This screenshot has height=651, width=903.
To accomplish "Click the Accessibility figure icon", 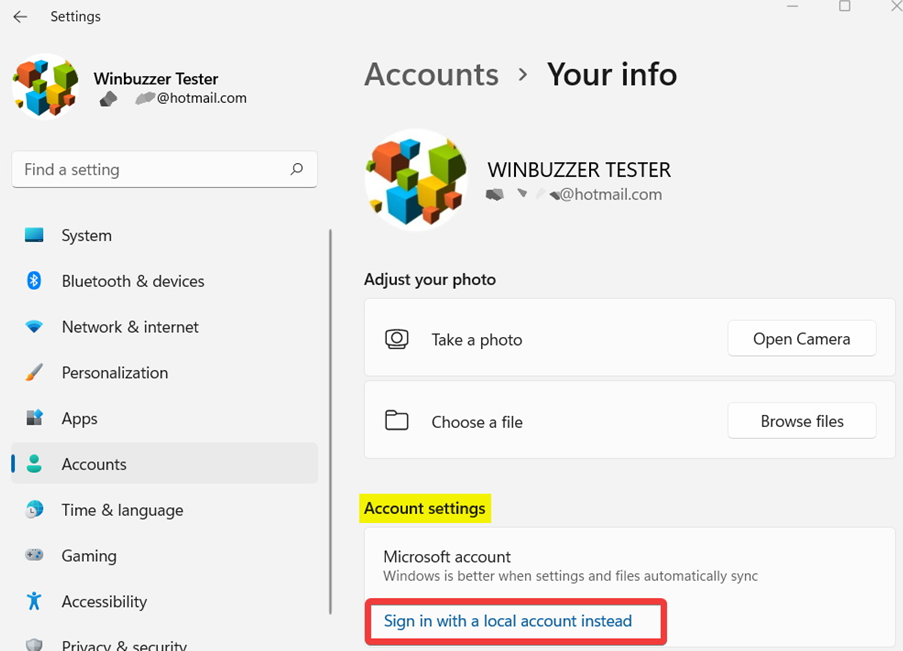I will [x=34, y=601].
